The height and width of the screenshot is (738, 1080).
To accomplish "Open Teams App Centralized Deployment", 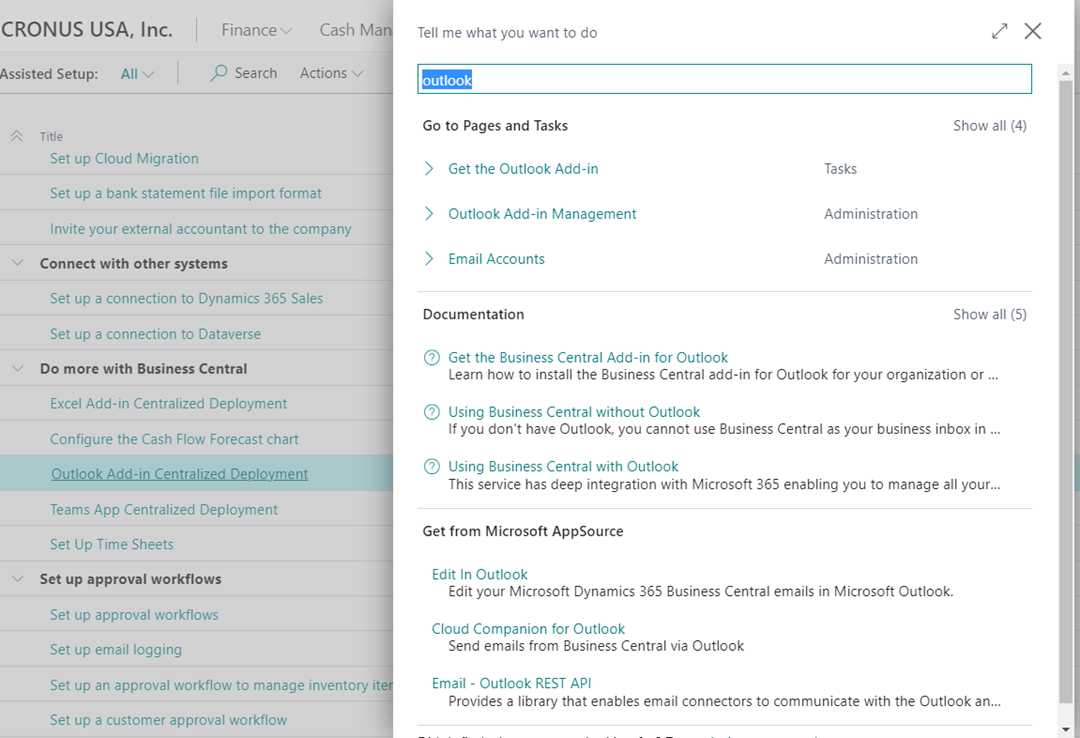I will coord(163,509).
